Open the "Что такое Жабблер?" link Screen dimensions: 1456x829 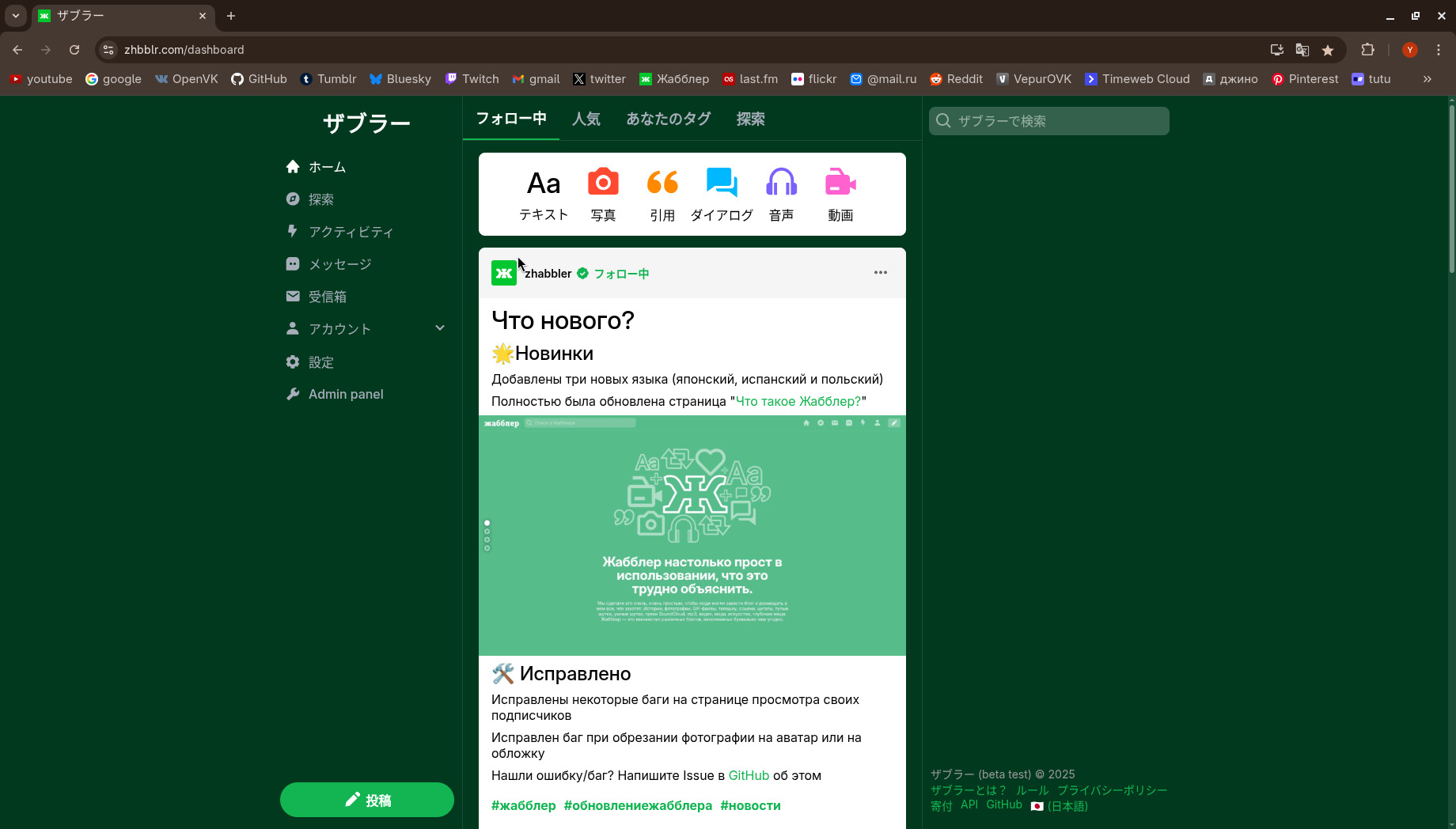(x=798, y=401)
